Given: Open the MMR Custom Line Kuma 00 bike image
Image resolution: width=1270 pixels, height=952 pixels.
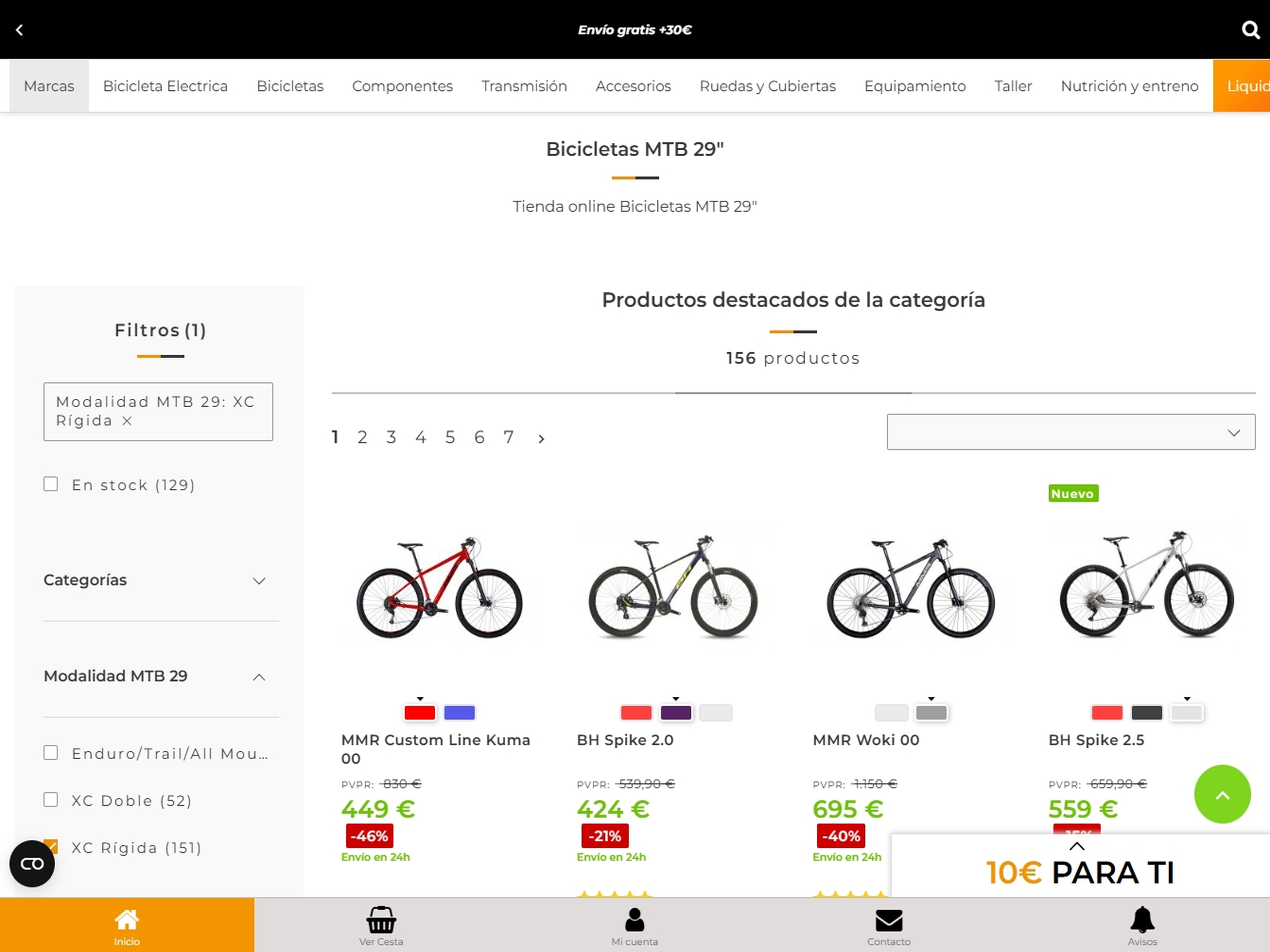Looking at the screenshot, I should point(439,587).
